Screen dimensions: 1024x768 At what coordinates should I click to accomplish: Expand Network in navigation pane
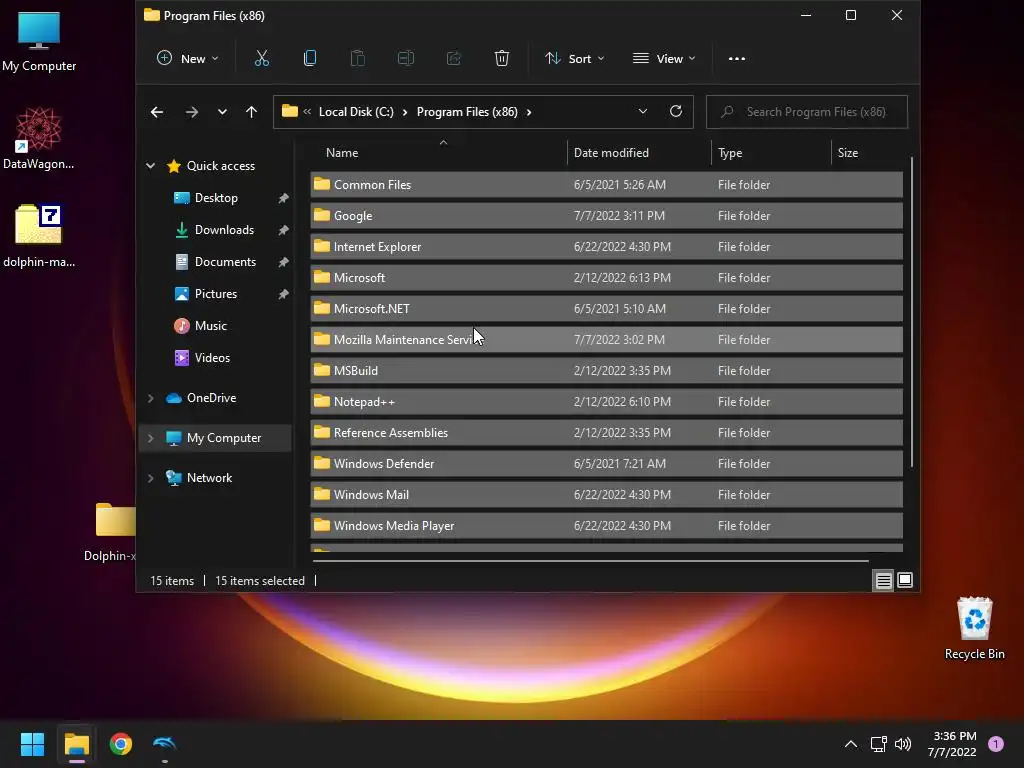151,478
